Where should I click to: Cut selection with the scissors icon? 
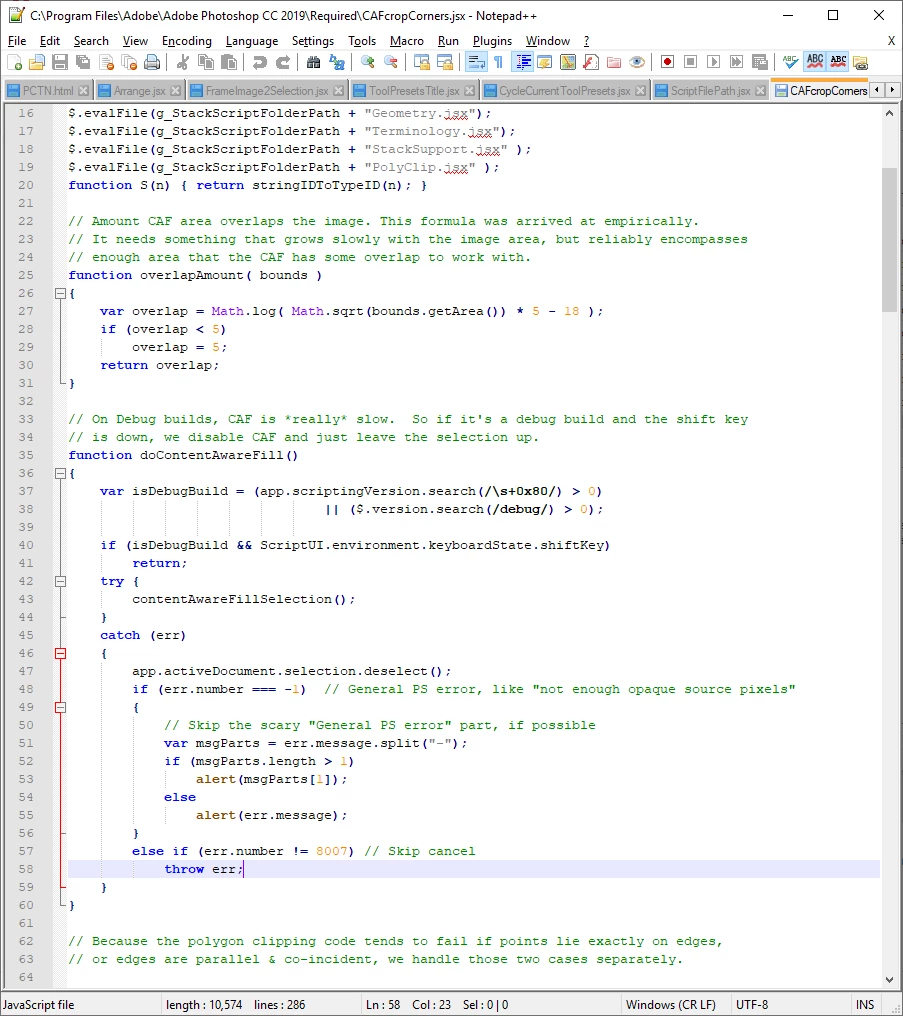183,62
